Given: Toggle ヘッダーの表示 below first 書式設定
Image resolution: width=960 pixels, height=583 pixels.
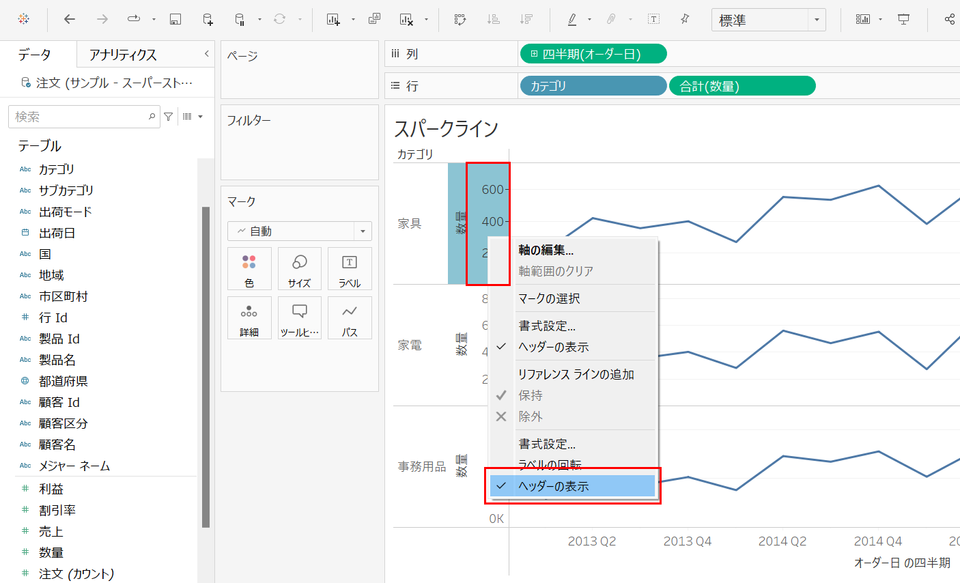Looking at the screenshot, I should pyautogui.click(x=572, y=347).
